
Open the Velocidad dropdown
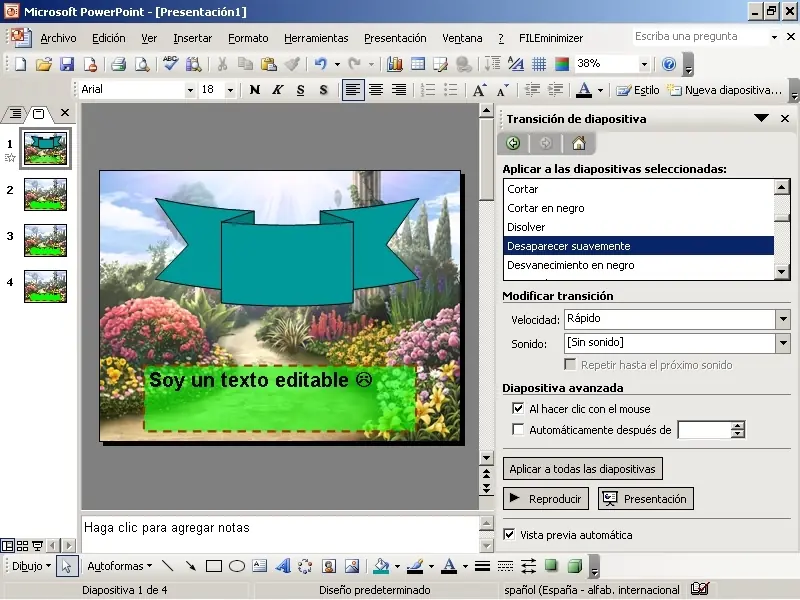782,319
